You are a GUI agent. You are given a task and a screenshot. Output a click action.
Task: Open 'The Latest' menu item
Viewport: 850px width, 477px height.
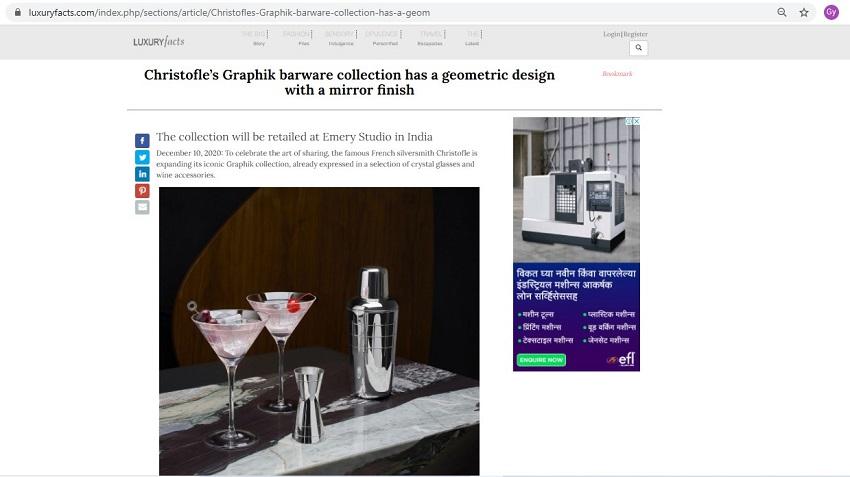(x=473, y=38)
